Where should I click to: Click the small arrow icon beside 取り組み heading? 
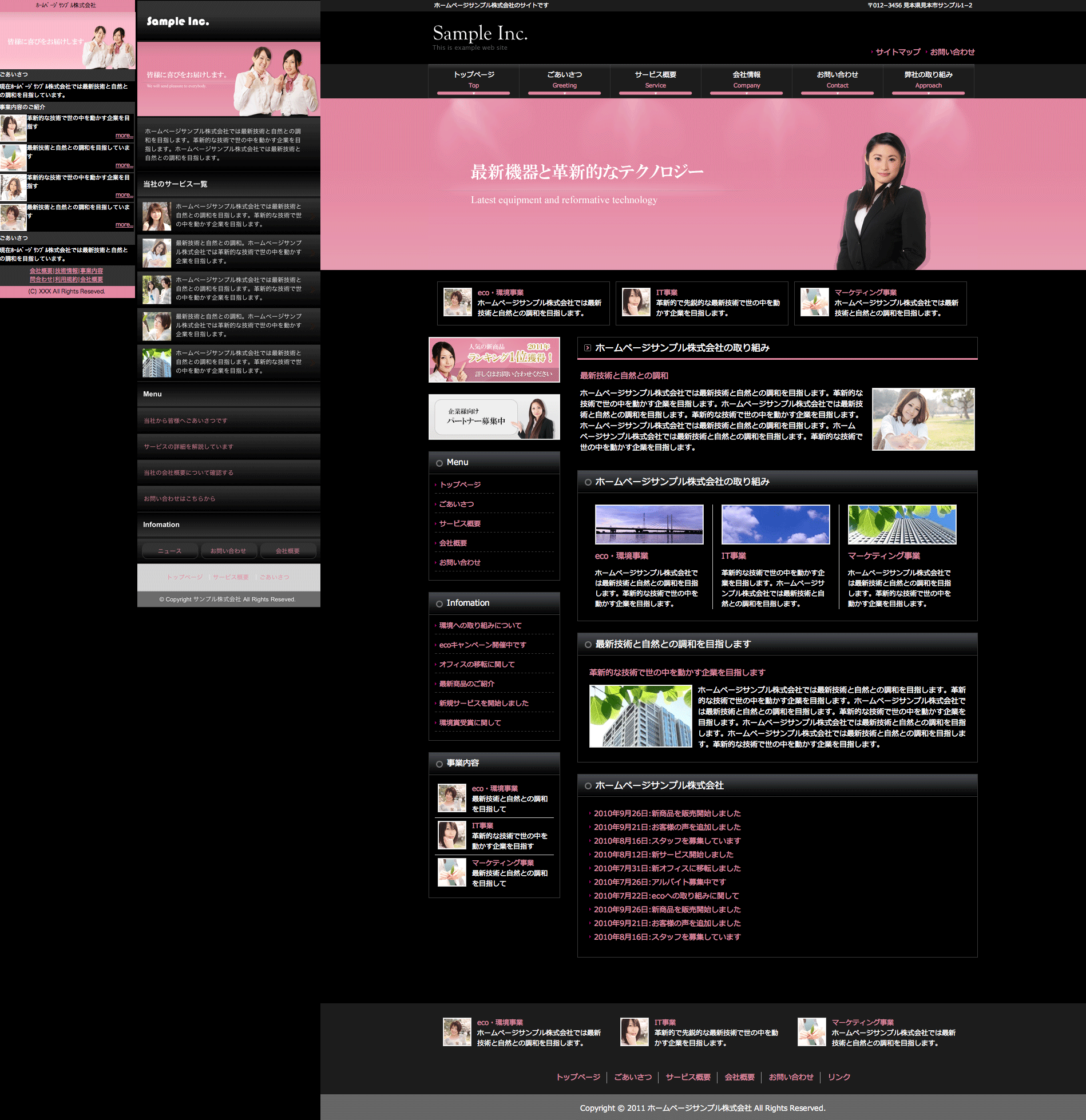(x=587, y=348)
